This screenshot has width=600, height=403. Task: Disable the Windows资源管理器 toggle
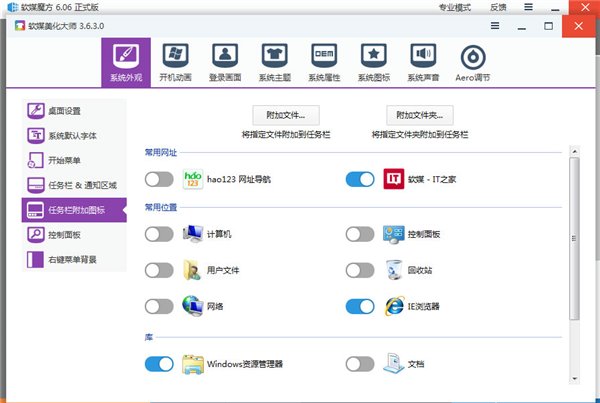click(x=159, y=364)
